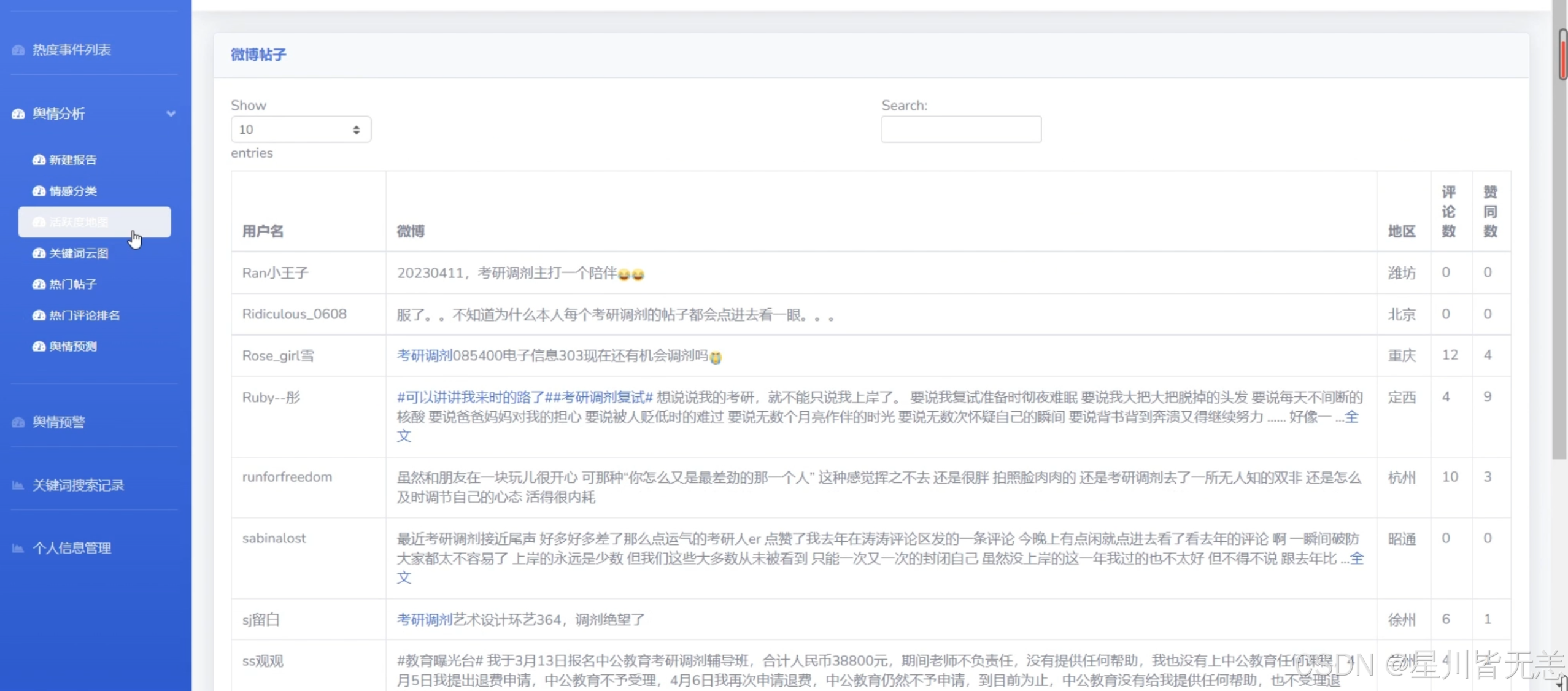
Task: Click the 热门评论排名 sidebar icon
Action: point(39,315)
